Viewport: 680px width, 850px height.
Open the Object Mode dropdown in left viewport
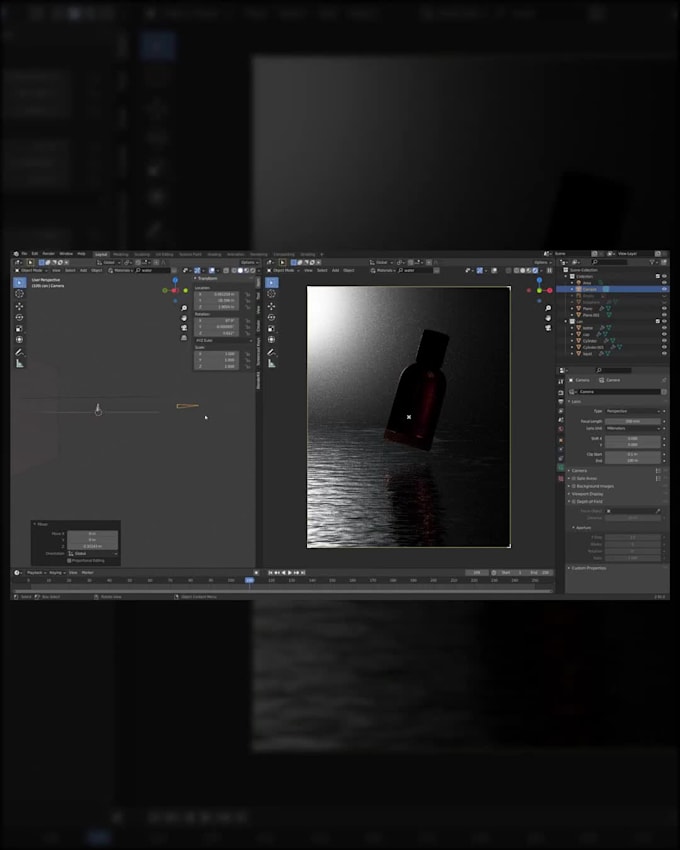pyautogui.click(x=32, y=270)
